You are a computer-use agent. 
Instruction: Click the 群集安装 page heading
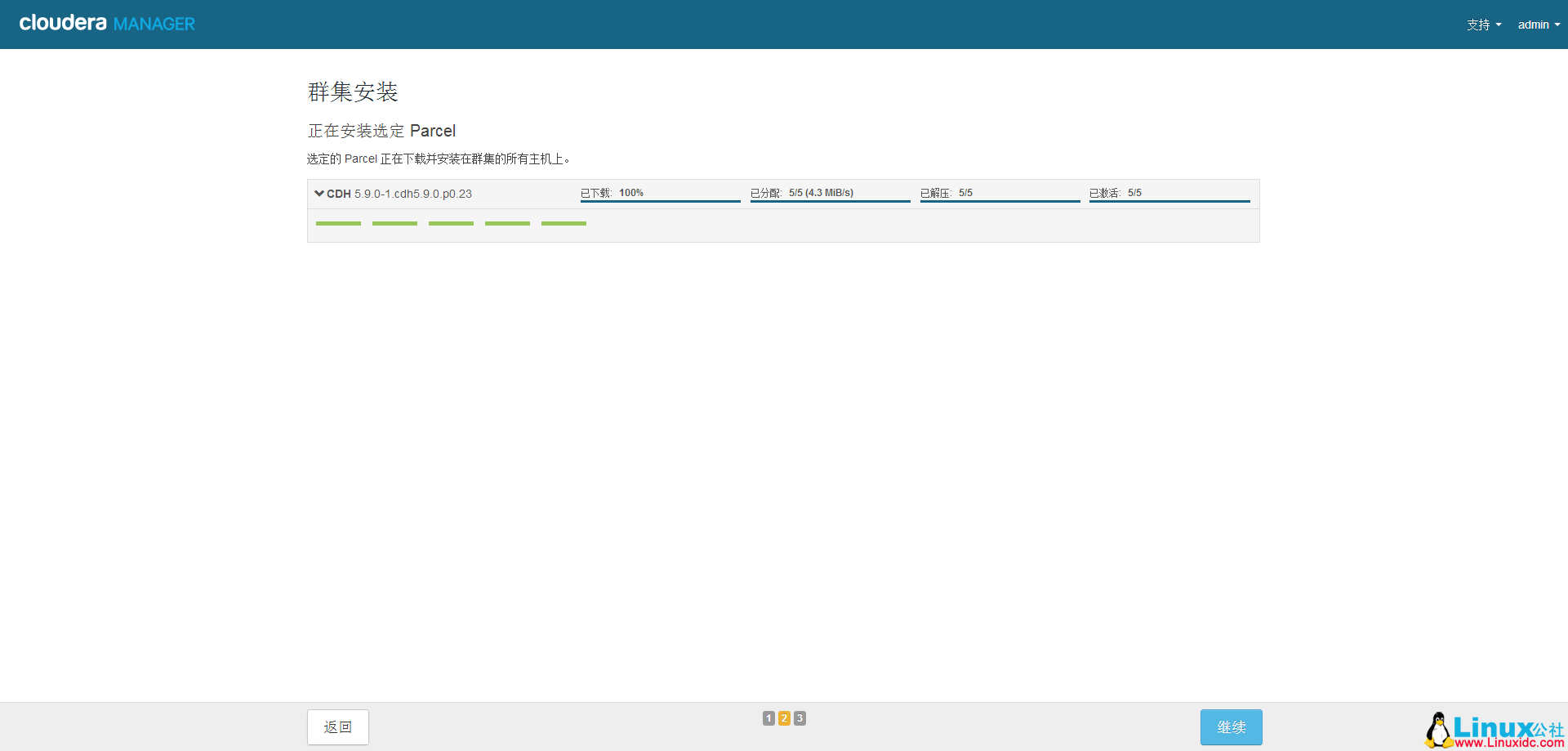(x=353, y=92)
